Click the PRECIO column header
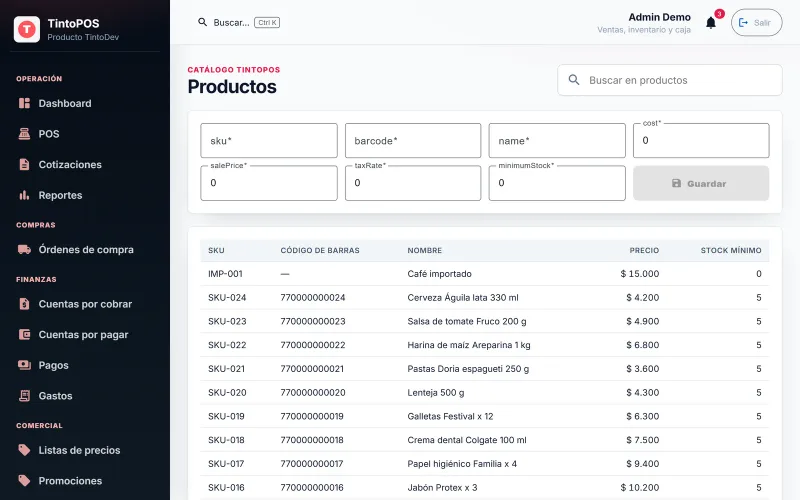This screenshot has width=800, height=500. (x=644, y=251)
